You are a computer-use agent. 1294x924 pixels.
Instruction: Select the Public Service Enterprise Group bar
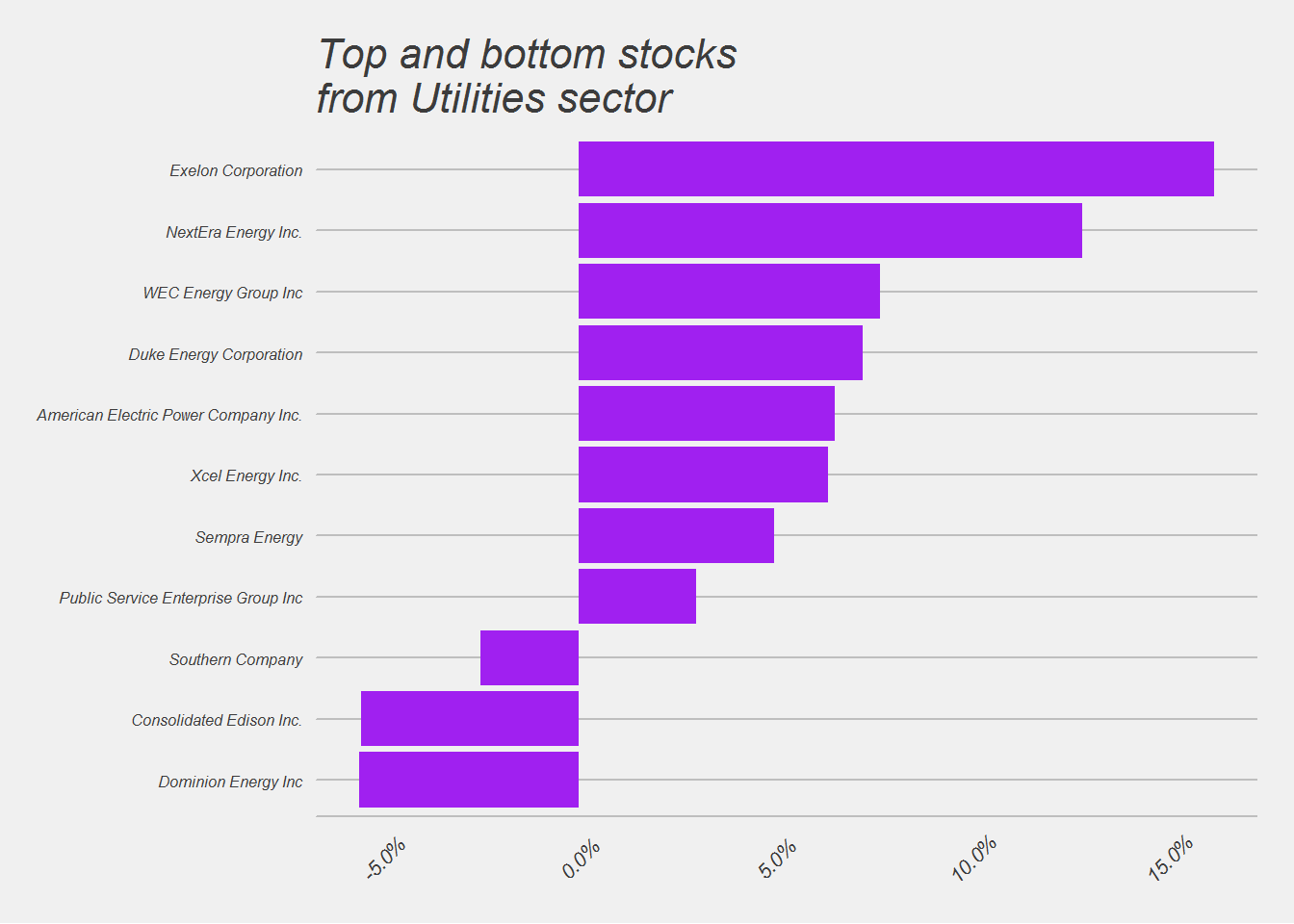pyautogui.click(x=637, y=597)
